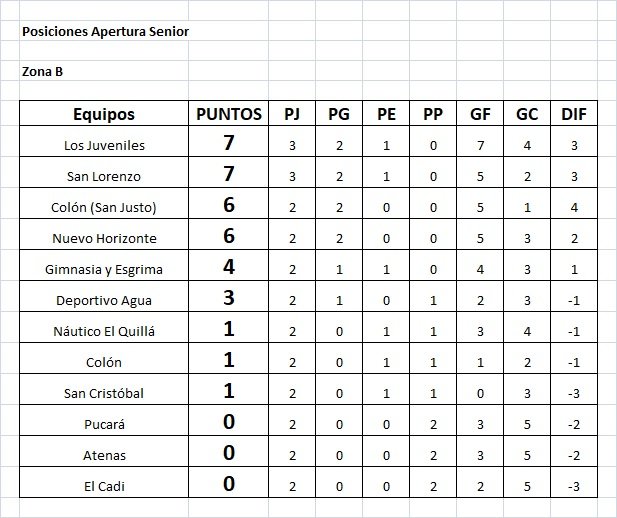Click the Zona B label cell
Viewport: 617px width, 518px height.
42,71
